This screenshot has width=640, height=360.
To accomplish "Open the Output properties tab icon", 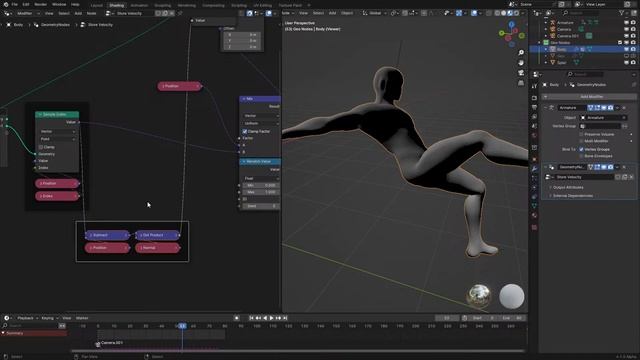I will (x=534, y=107).
